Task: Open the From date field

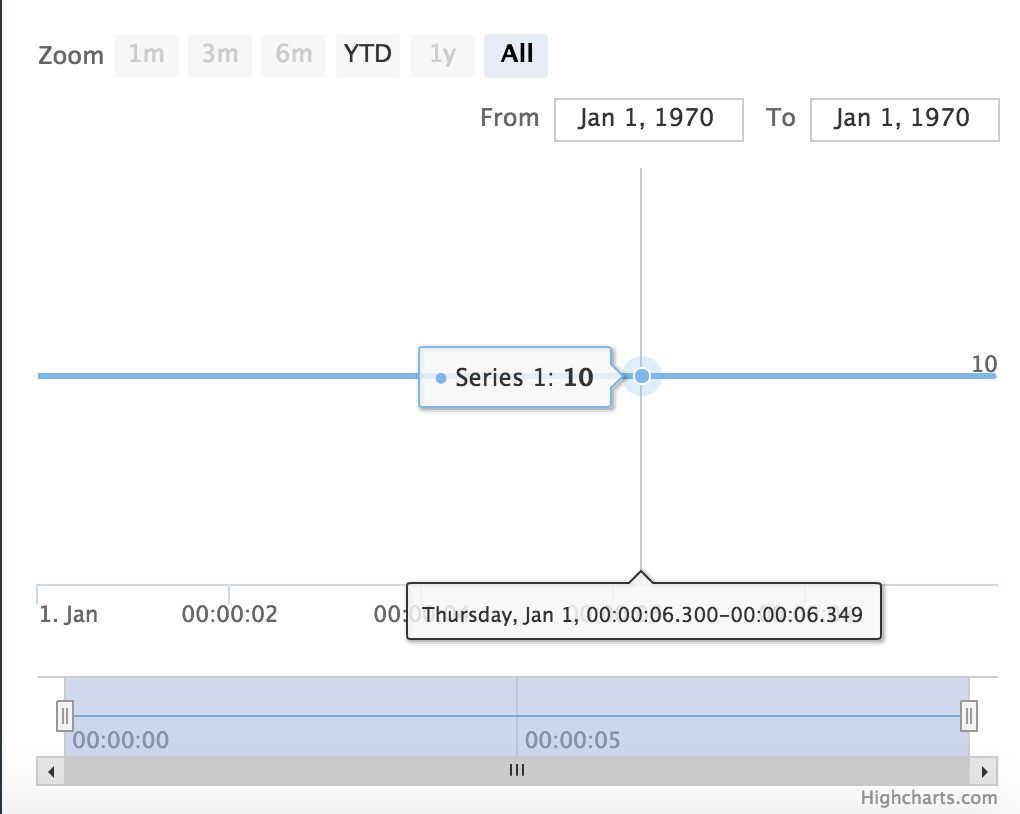Action: 648,119
